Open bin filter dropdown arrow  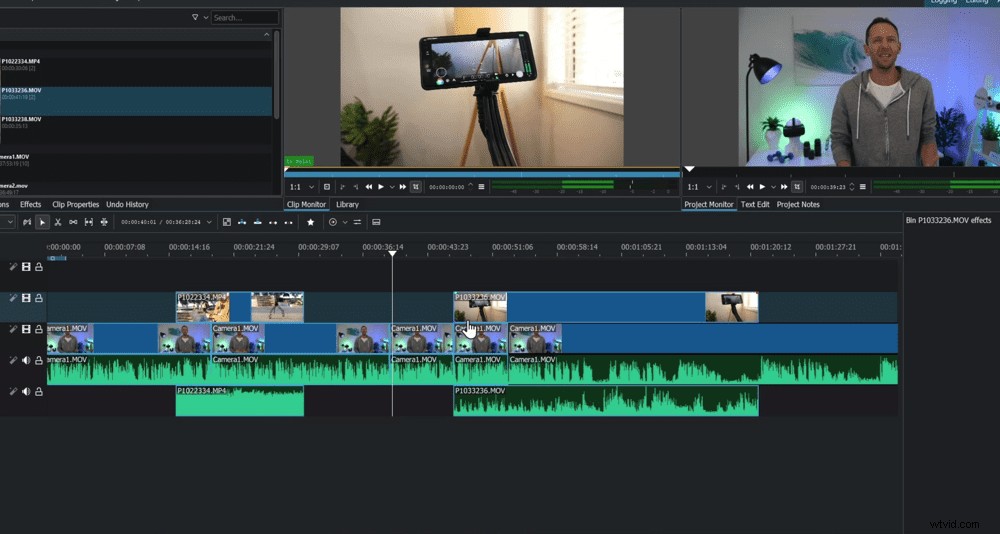(205, 17)
